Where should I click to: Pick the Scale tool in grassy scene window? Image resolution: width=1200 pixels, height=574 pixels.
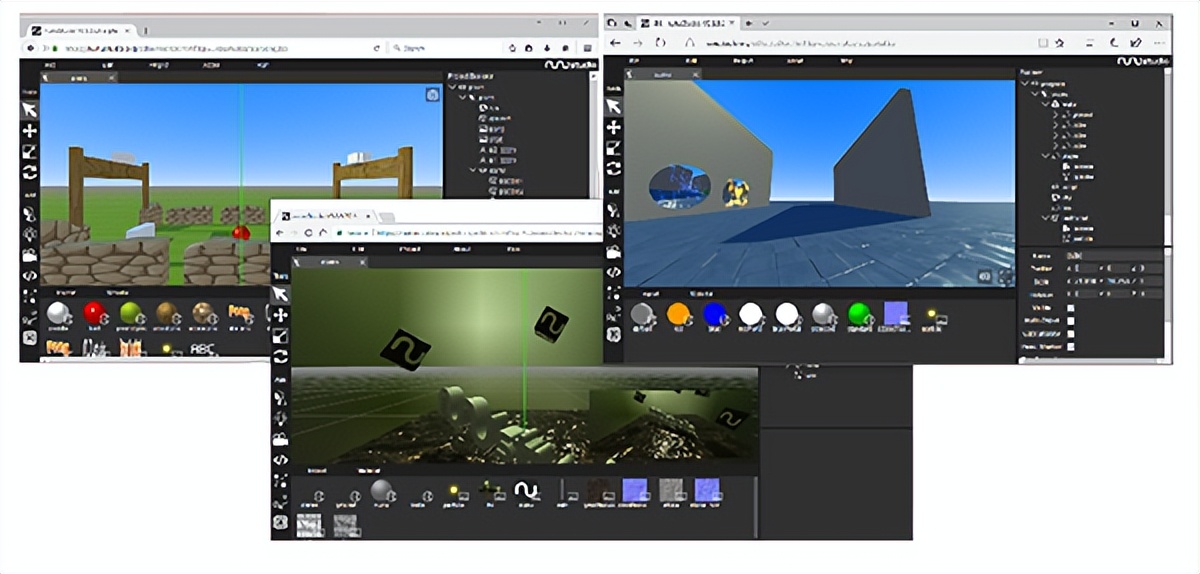[29, 152]
